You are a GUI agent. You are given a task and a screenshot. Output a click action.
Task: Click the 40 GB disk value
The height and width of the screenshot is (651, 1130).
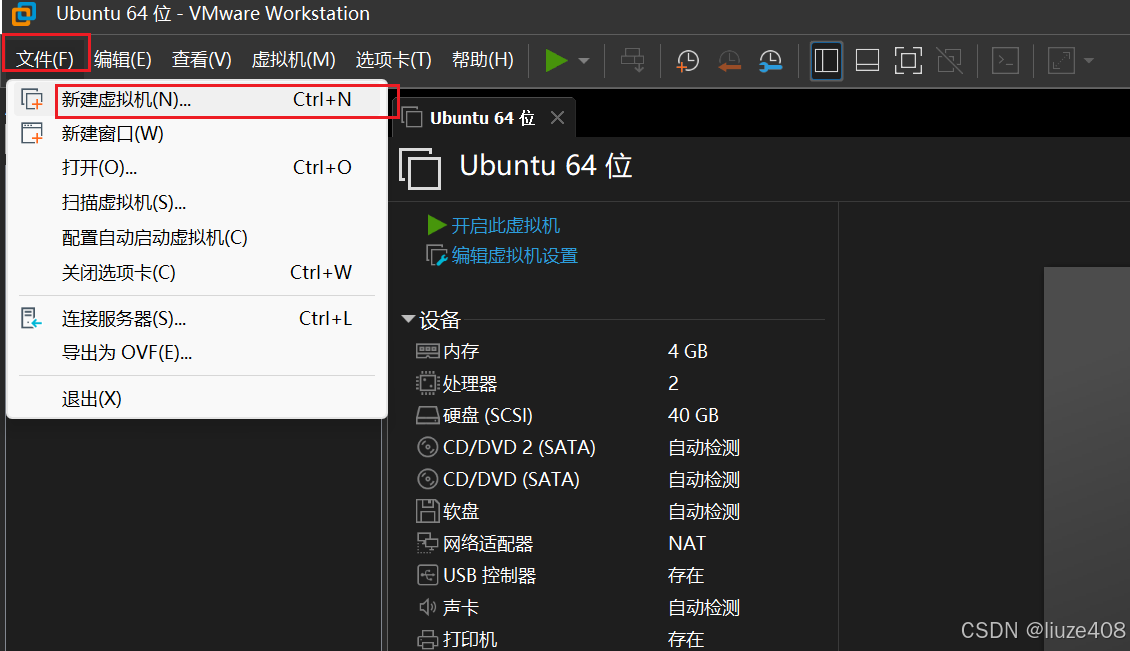pos(693,415)
